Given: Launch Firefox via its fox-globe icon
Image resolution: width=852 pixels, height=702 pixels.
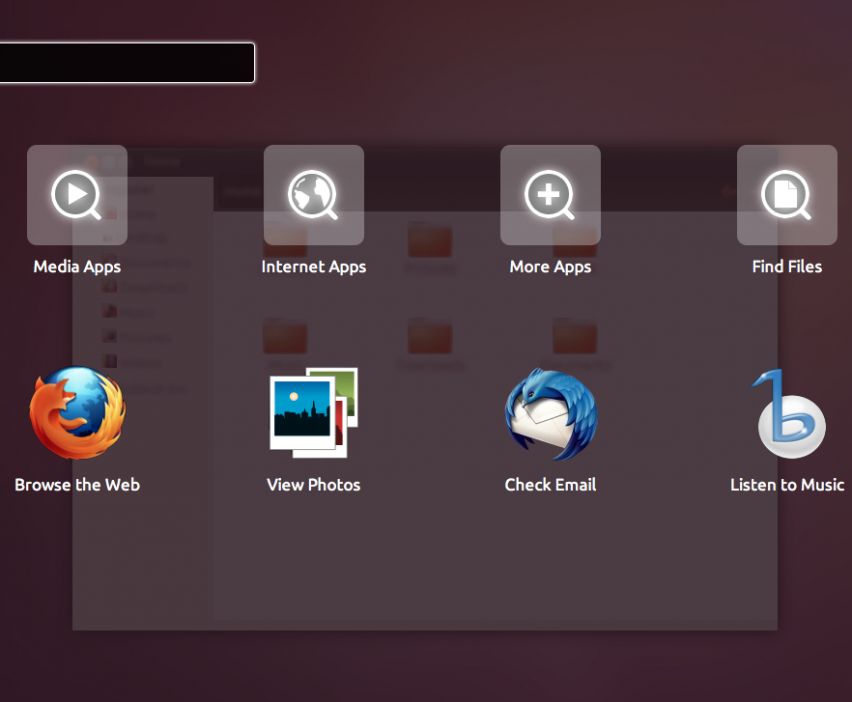Looking at the screenshot, I should point(77,413).
